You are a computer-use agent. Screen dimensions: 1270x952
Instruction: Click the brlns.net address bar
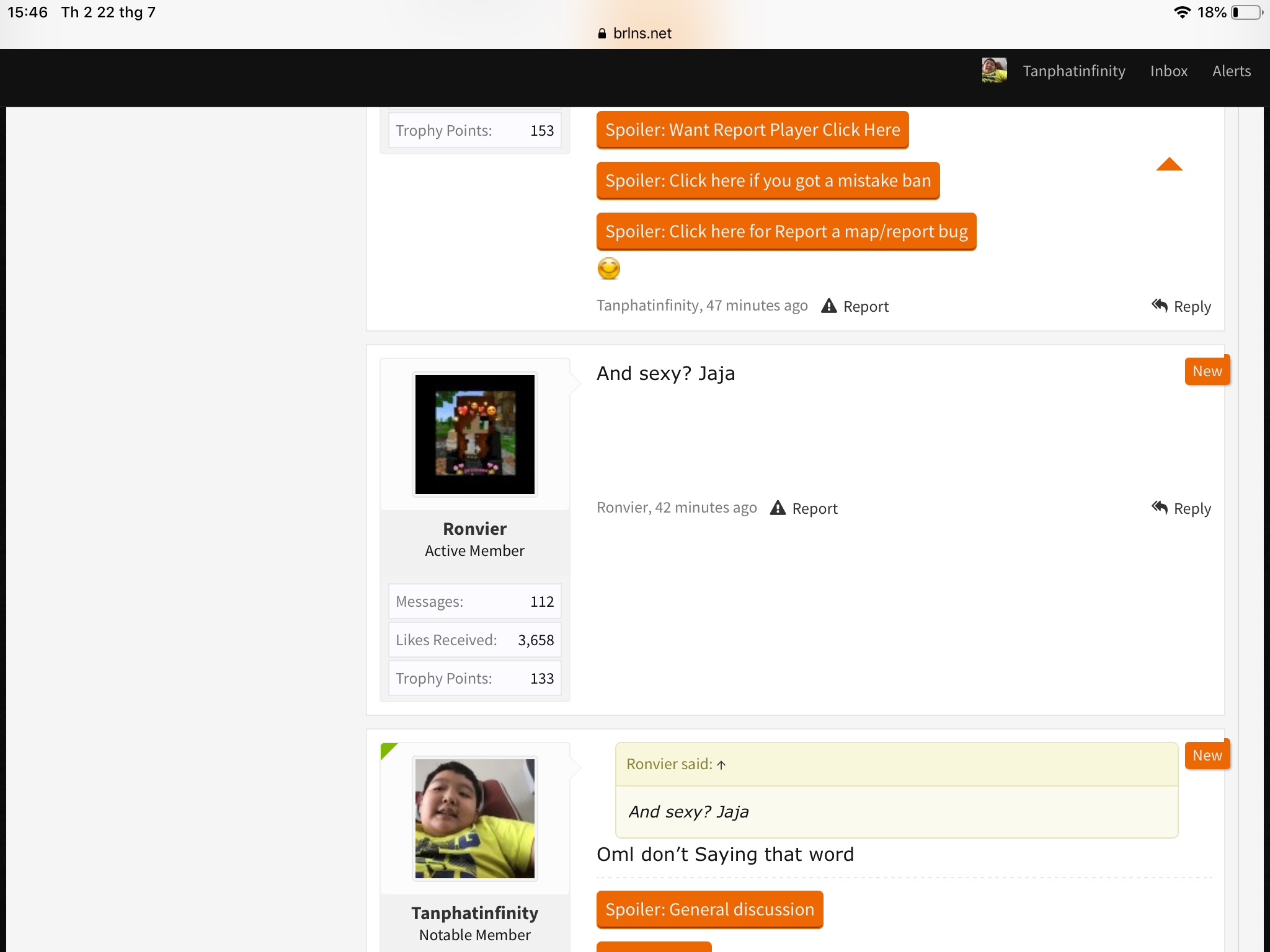pyautogui.click(x=635, y=33)
